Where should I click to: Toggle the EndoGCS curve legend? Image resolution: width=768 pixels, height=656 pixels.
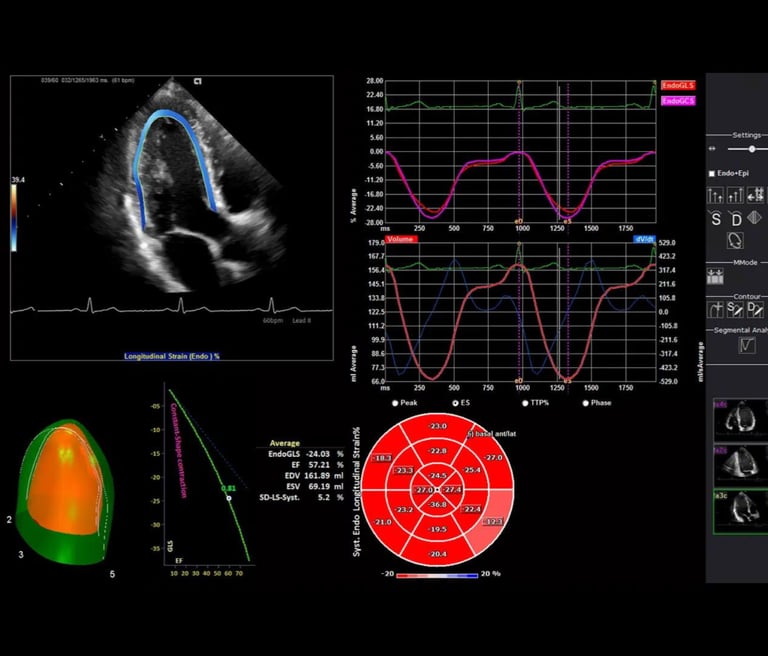678,101
